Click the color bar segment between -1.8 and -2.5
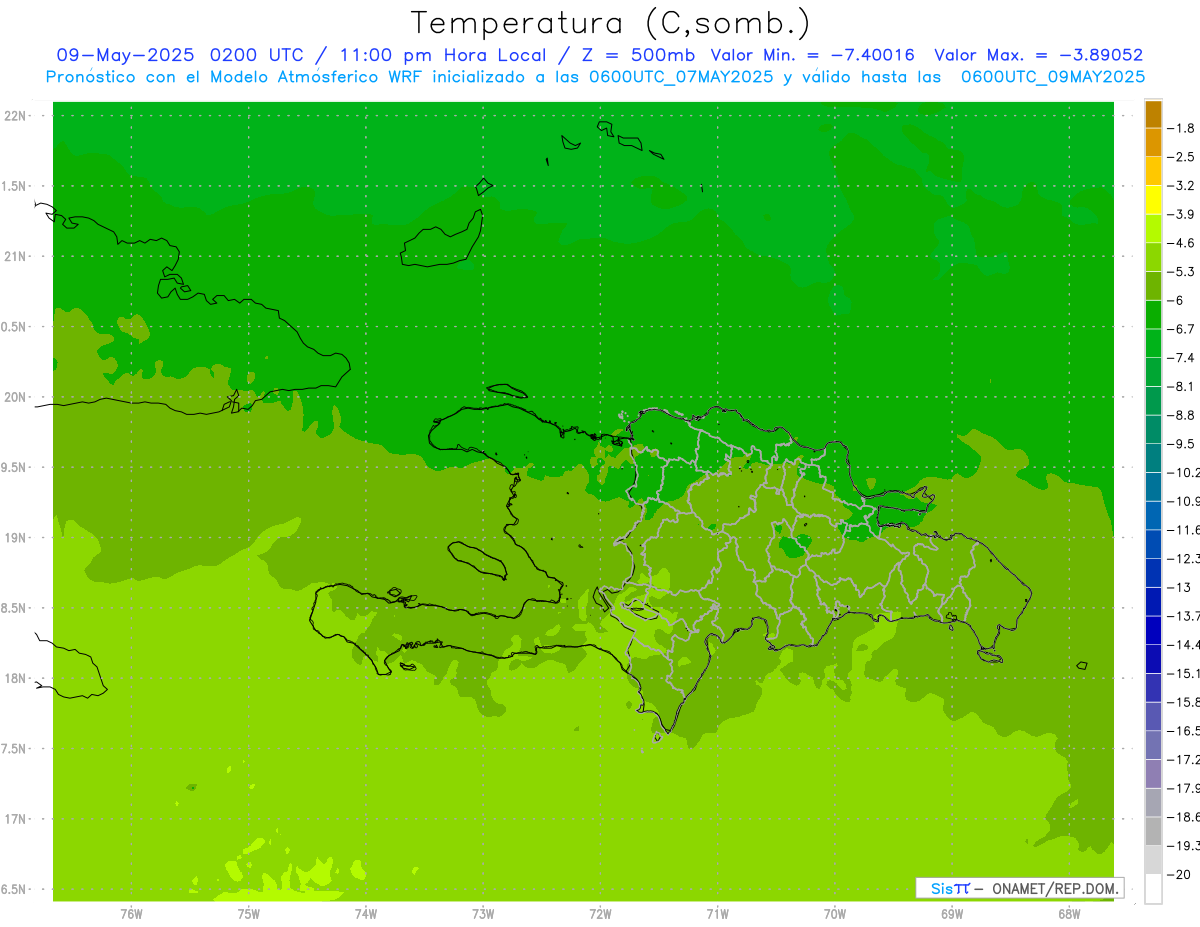The width and height of the screenshot is (1200, 927). click(1153, 142)
